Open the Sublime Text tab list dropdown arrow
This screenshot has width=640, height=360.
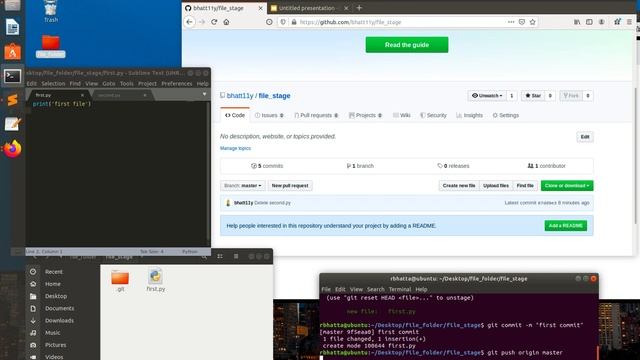coord(204,94)
